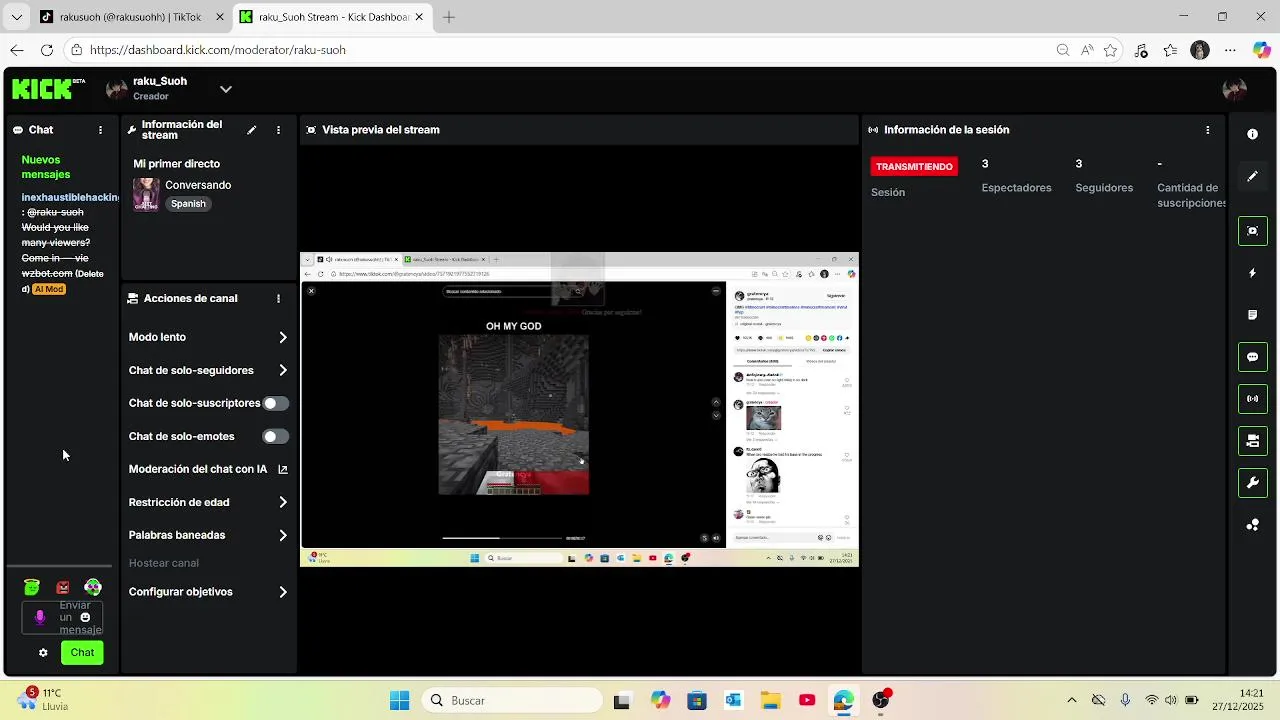Click the pencil icon in right sidebar

(x=1253, y=176)
